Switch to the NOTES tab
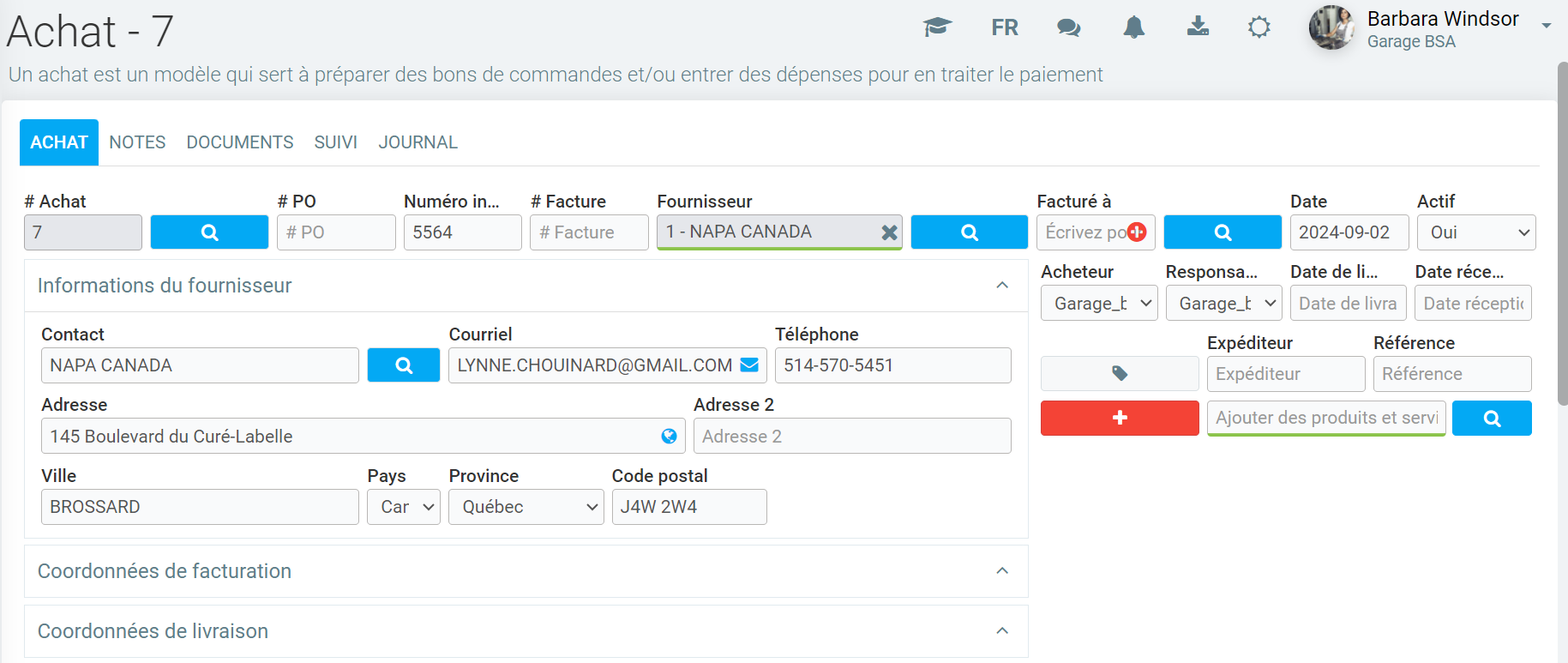This screenshot has width=1568, height=663. pyautogui.click(x=137, y=142)
